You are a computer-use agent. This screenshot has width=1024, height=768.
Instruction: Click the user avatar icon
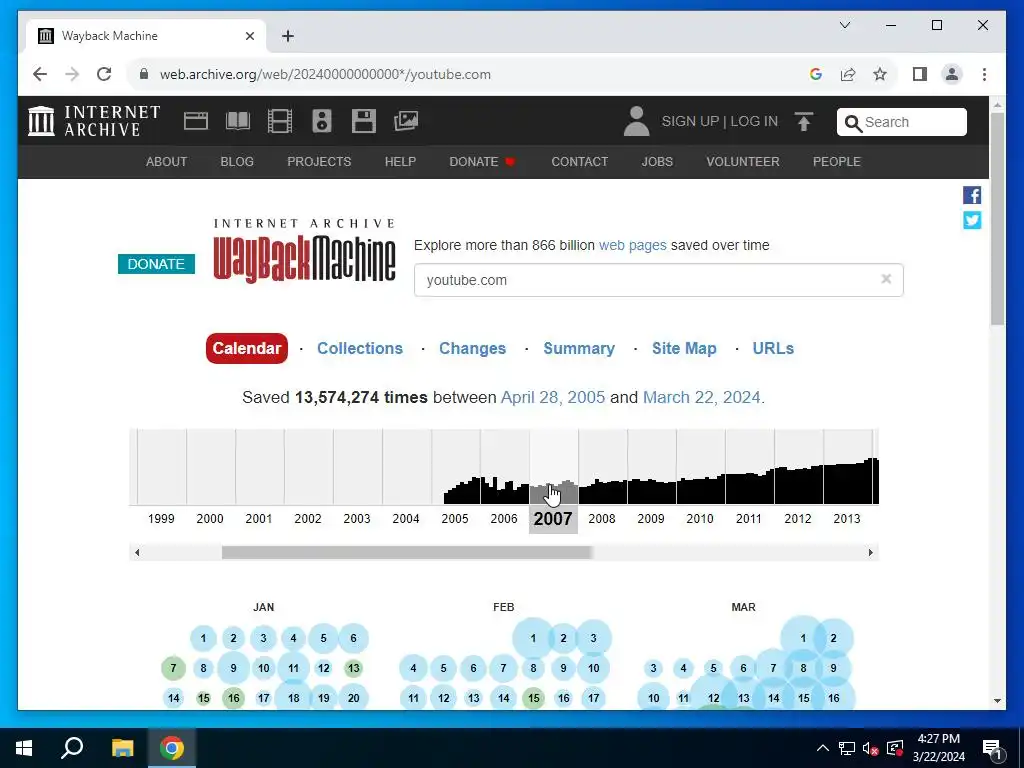coord(636,121)
